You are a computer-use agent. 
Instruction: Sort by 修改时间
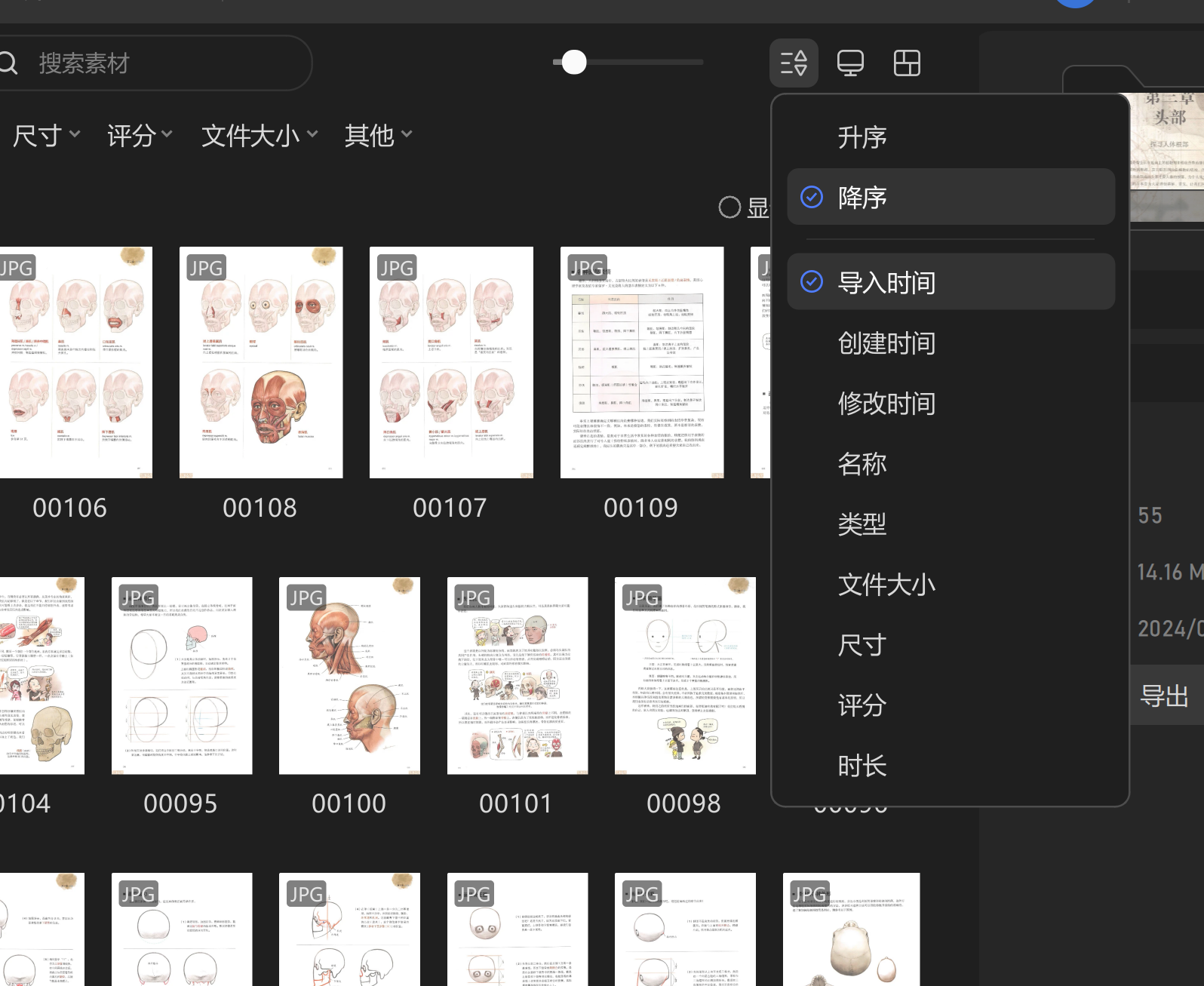(x=951, y=404)
